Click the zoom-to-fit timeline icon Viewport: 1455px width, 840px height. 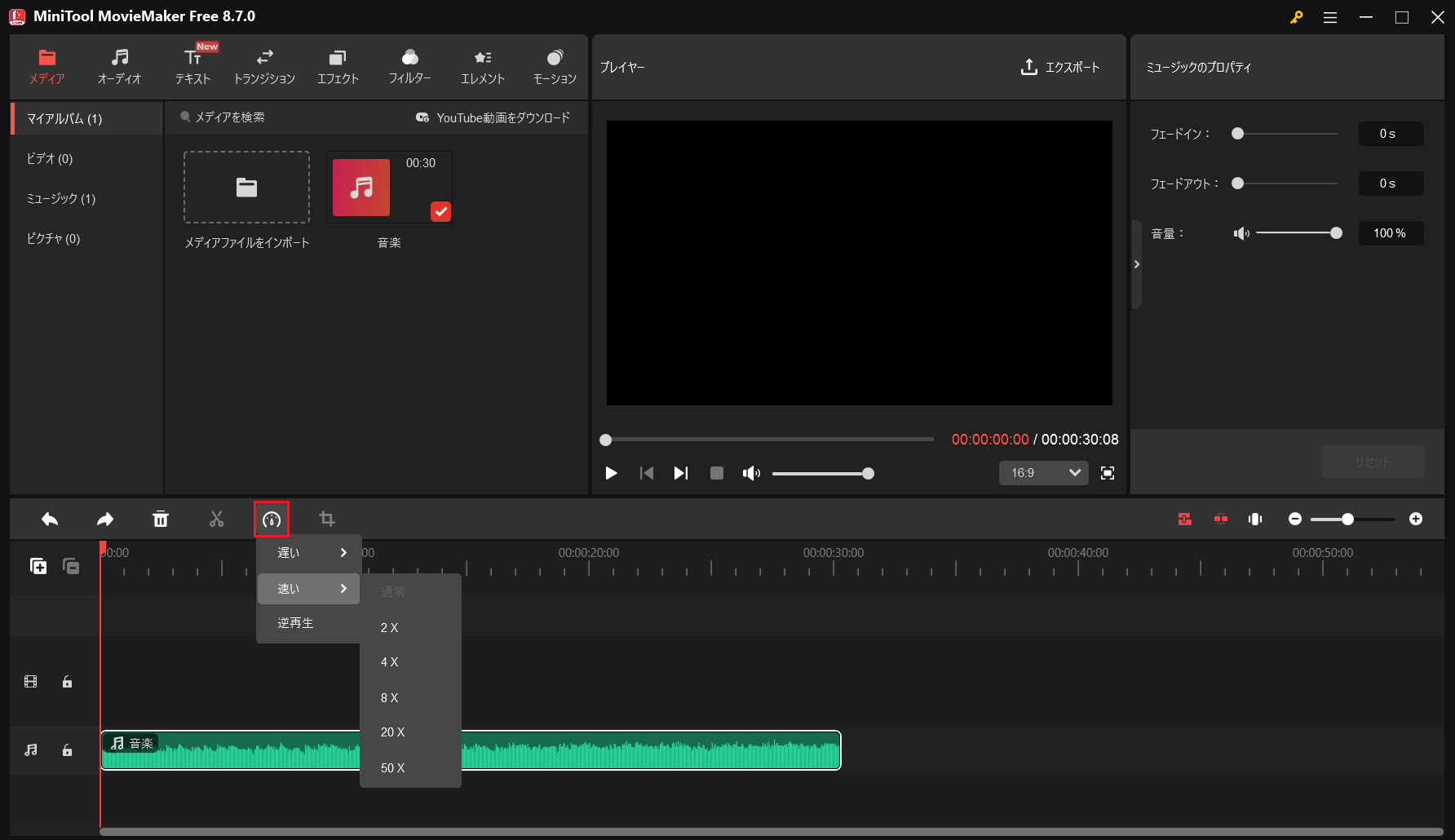pyautogui.click(x=1255, y=519)
